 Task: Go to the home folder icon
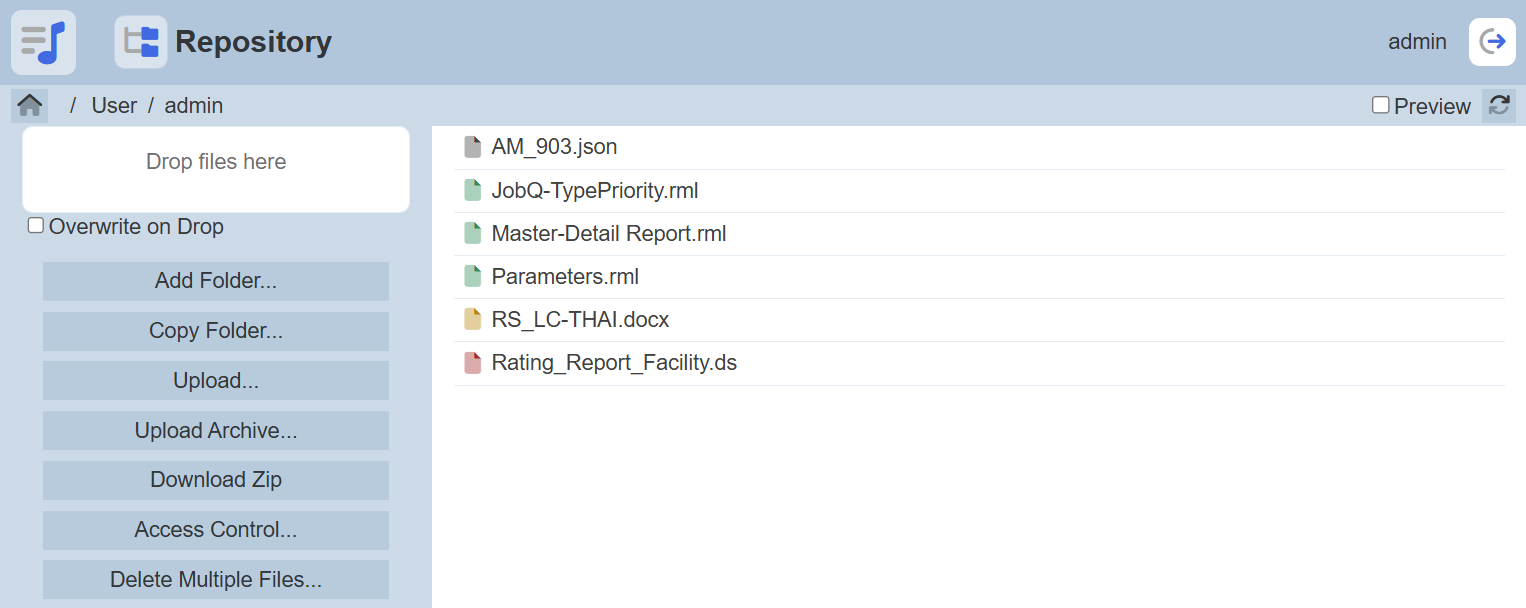(x=30, y=105)
